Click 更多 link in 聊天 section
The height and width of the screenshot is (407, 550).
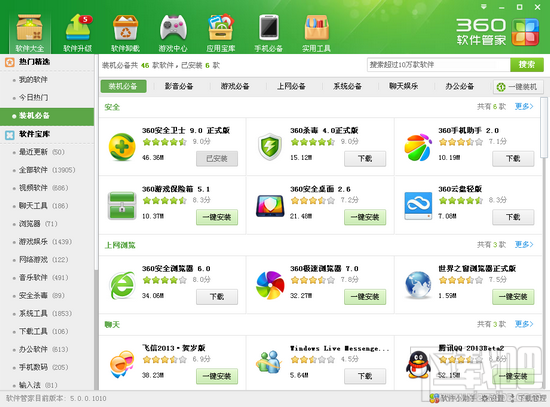click(524, 324)
